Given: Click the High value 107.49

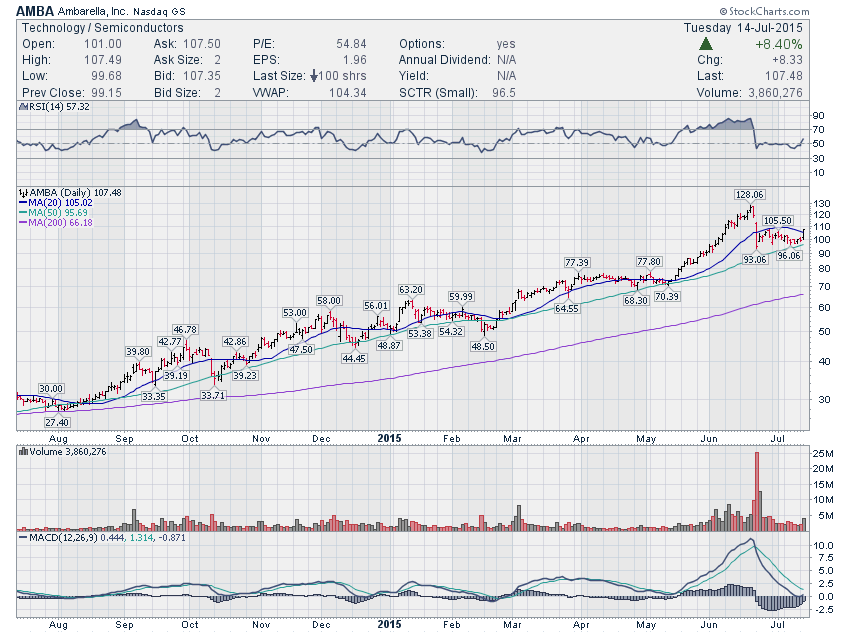Looking at the screenshot, I should [102, 60].
